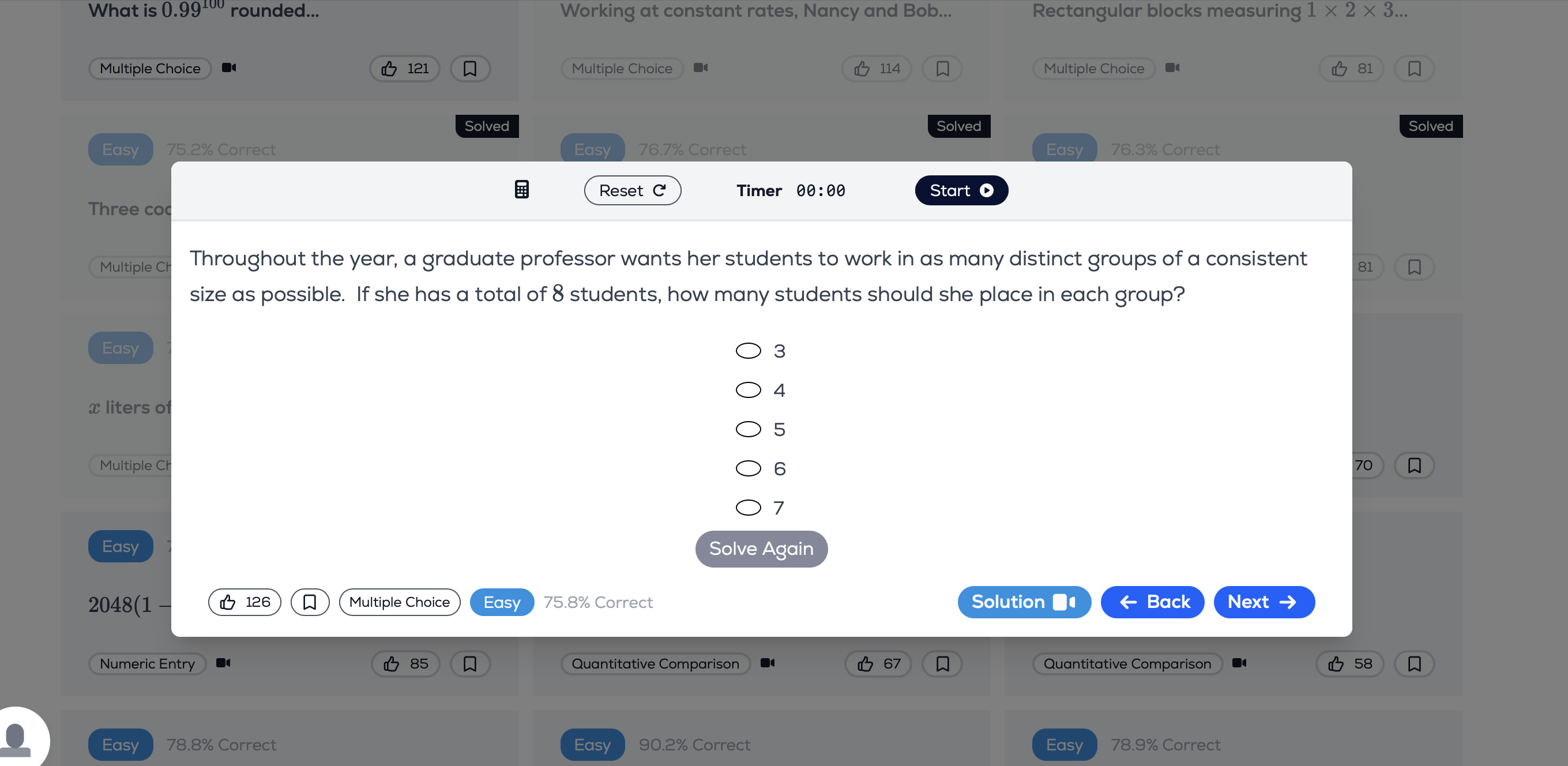The width and height of the screenshot is (1568, 766).
Task: Bookmark the Rectangular blocks question card
Action: click(1413, 68)
